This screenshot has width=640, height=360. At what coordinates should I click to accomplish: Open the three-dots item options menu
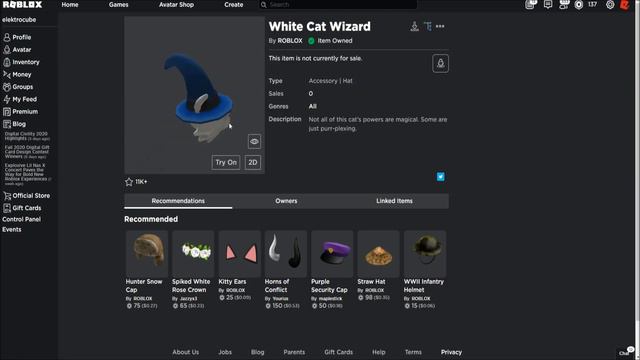coord(440,26)
